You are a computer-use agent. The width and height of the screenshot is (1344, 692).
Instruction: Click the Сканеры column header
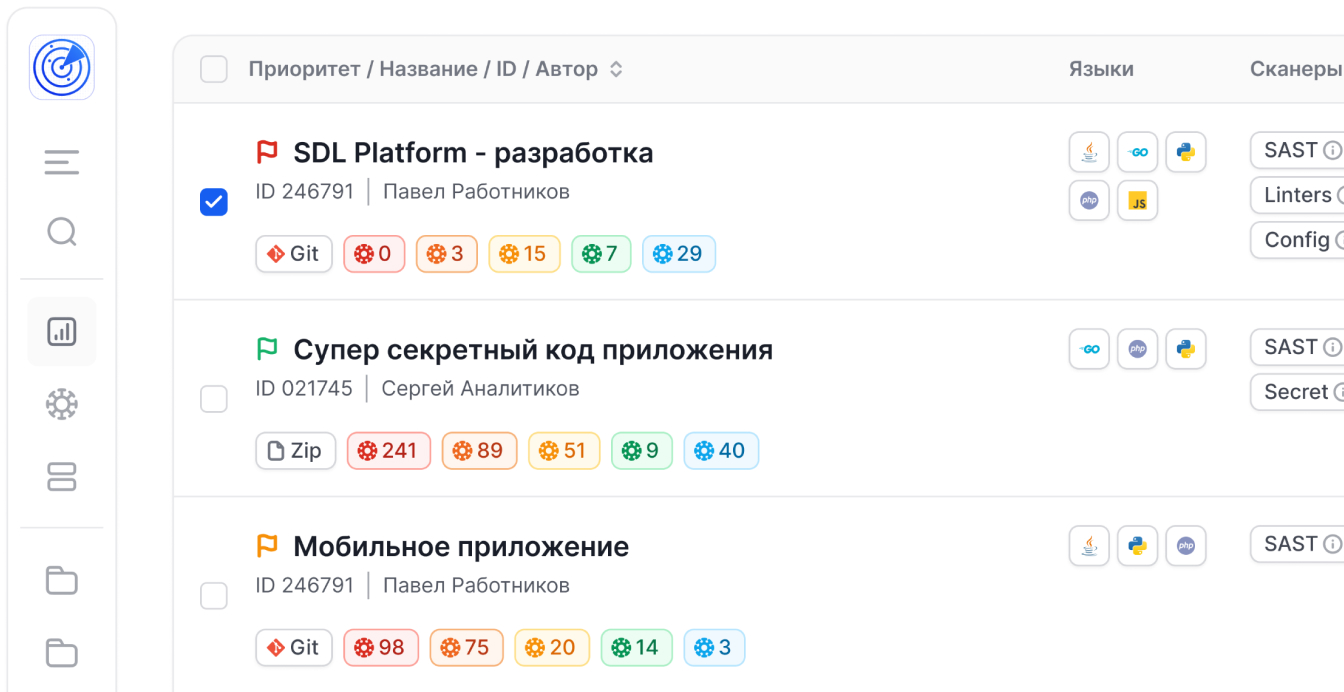click(1295, 69)
